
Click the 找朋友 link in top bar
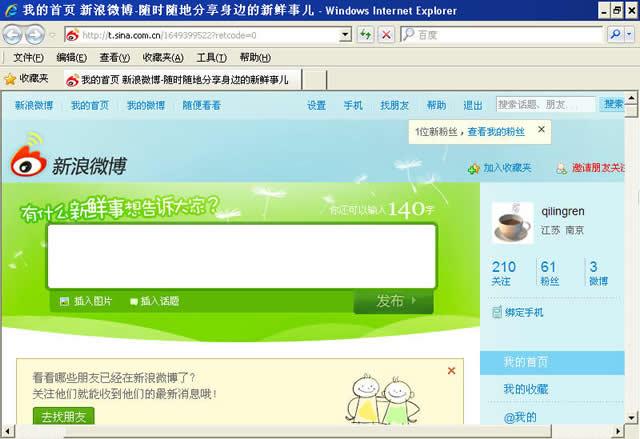coord(394,106)
